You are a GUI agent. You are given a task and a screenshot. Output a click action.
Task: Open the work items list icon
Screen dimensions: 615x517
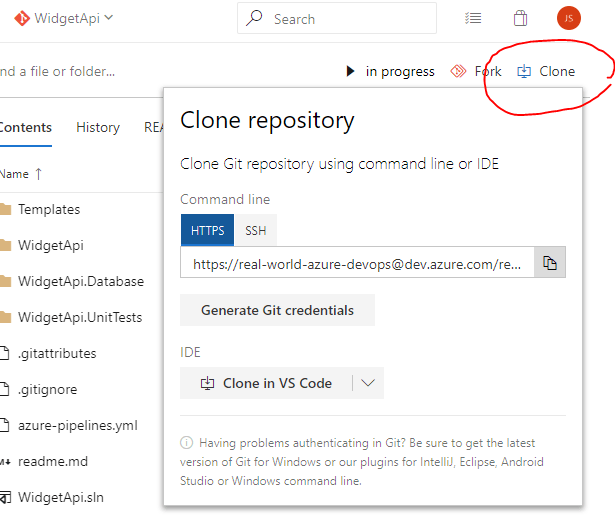tap(473, 18)
